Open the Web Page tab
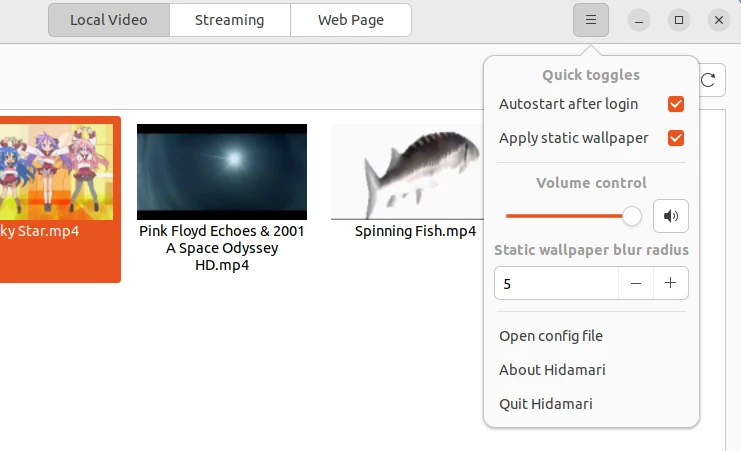 350,20
